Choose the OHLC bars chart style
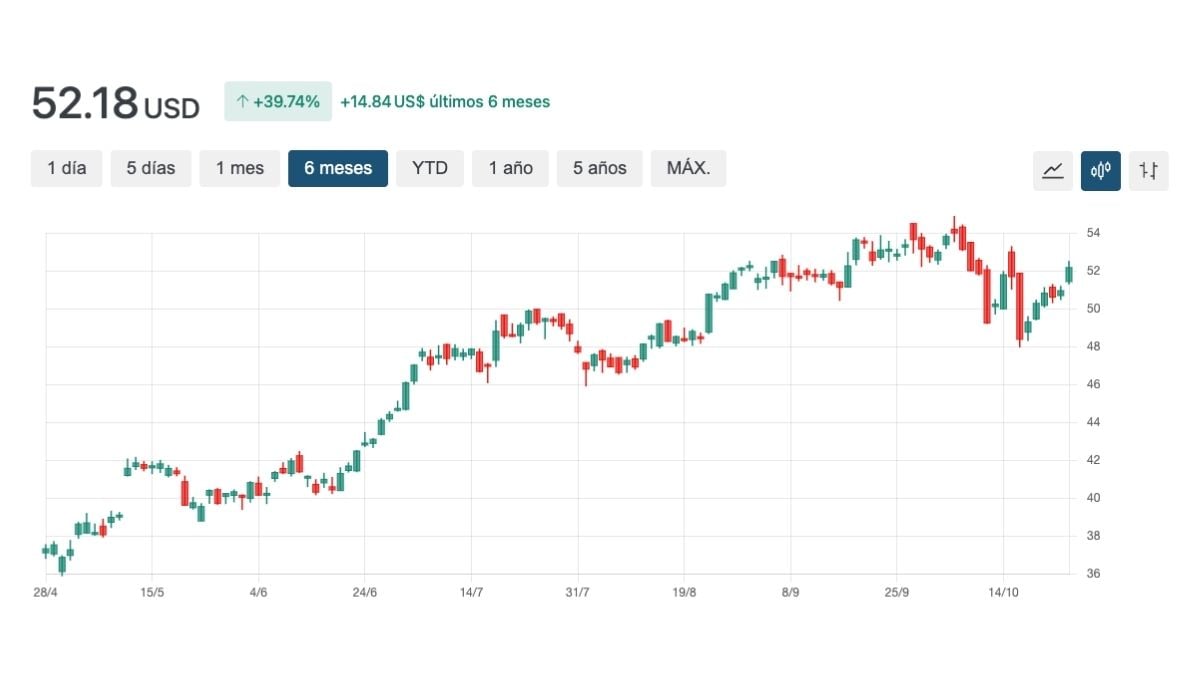 [x=1148, y=170]
